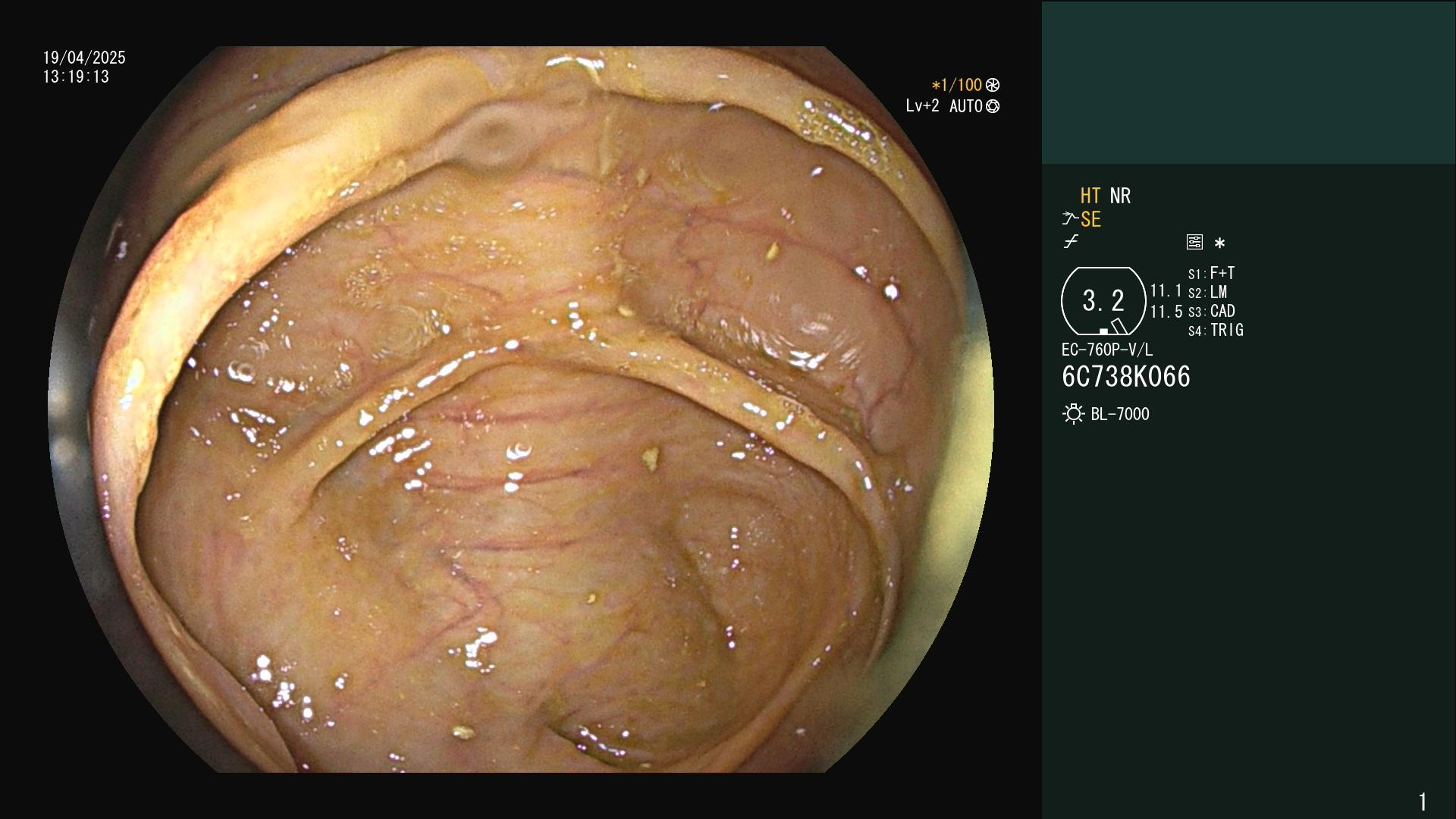Click the Lv+2 brightness level
Screen dimensions: 1456x819
[922, 106]
